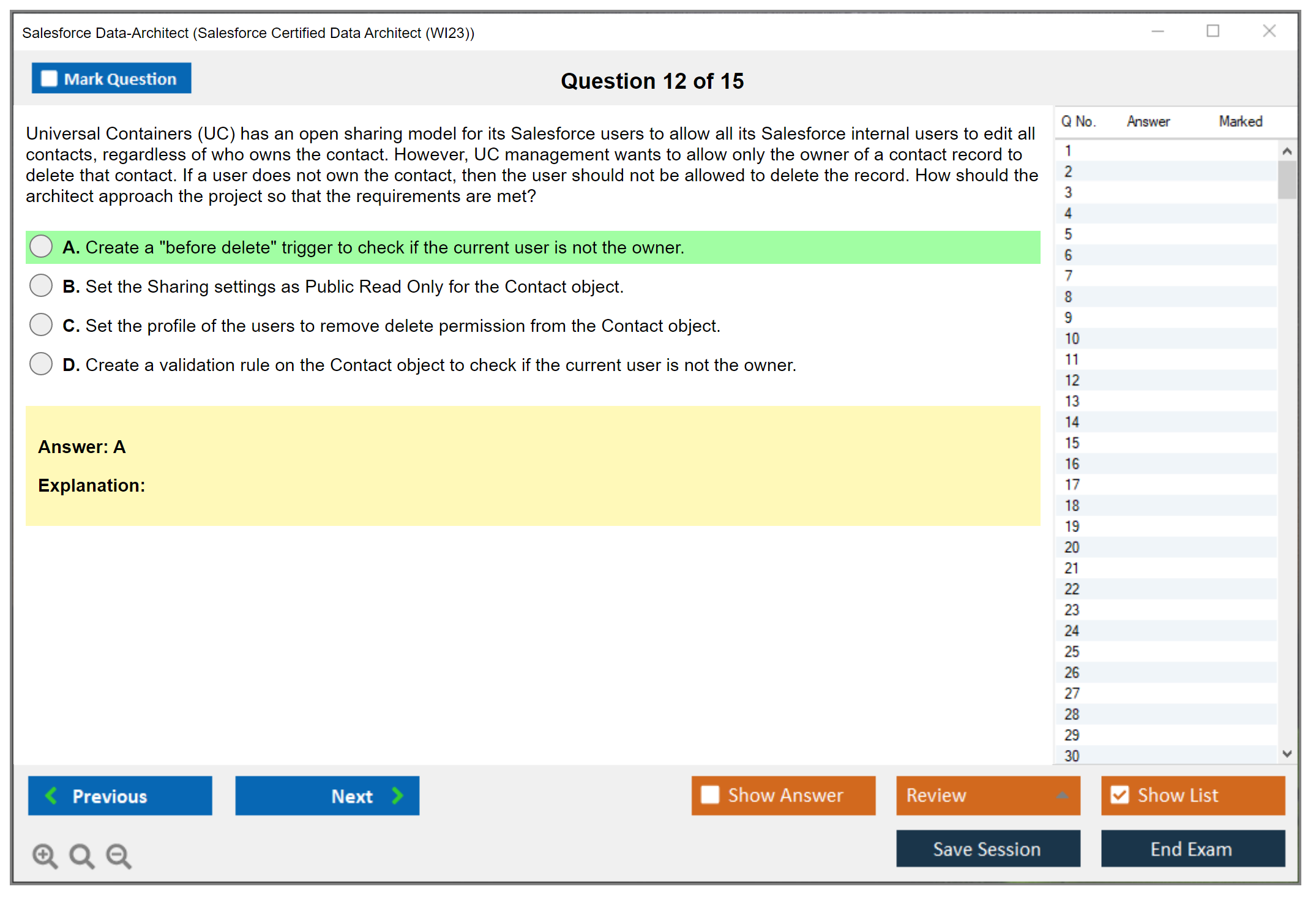Choose radio button for option D
Image resolution: width=1316 pixels, height=900 pixels.
pyautogui.click(x=41, y=364)
